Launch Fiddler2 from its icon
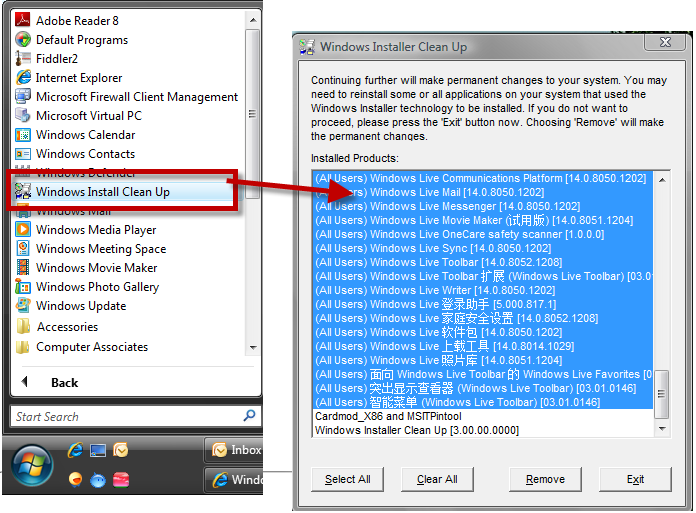 [x=23, y=59]
